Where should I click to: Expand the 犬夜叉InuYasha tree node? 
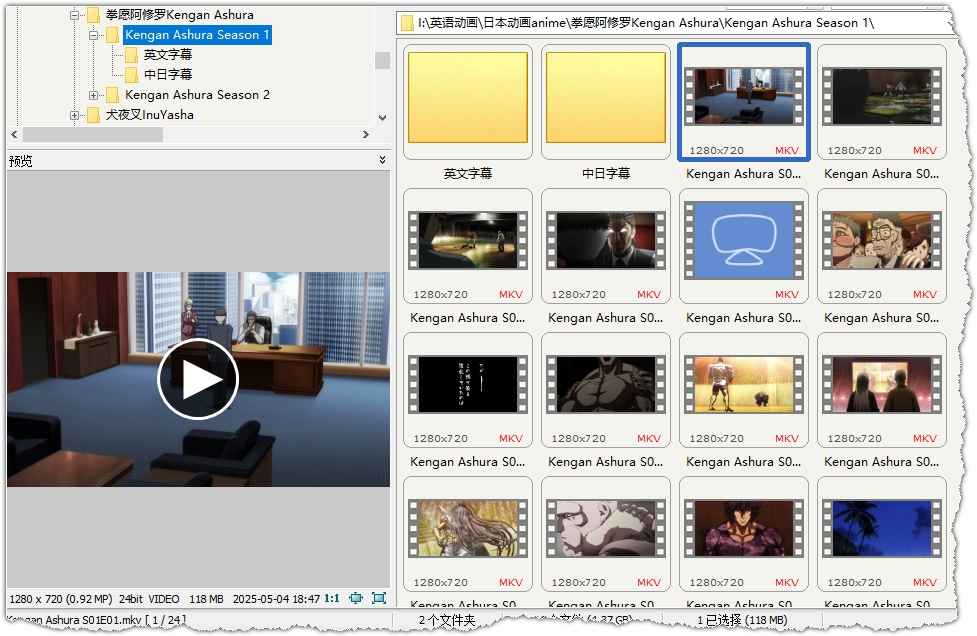point(75,115)
